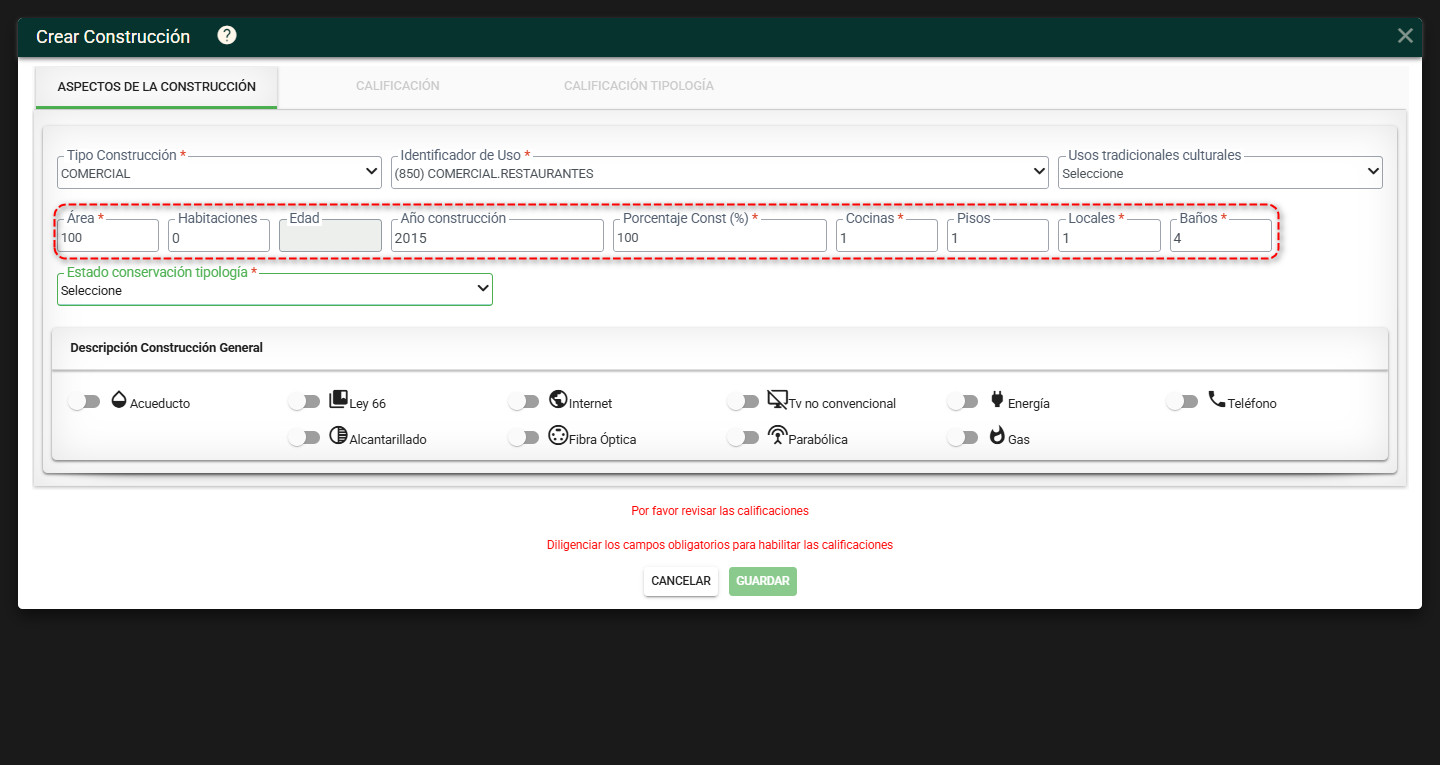Click the Acueducto water drop icon
The height and width of the screenshot is (765, 1440).
[119, 399]
